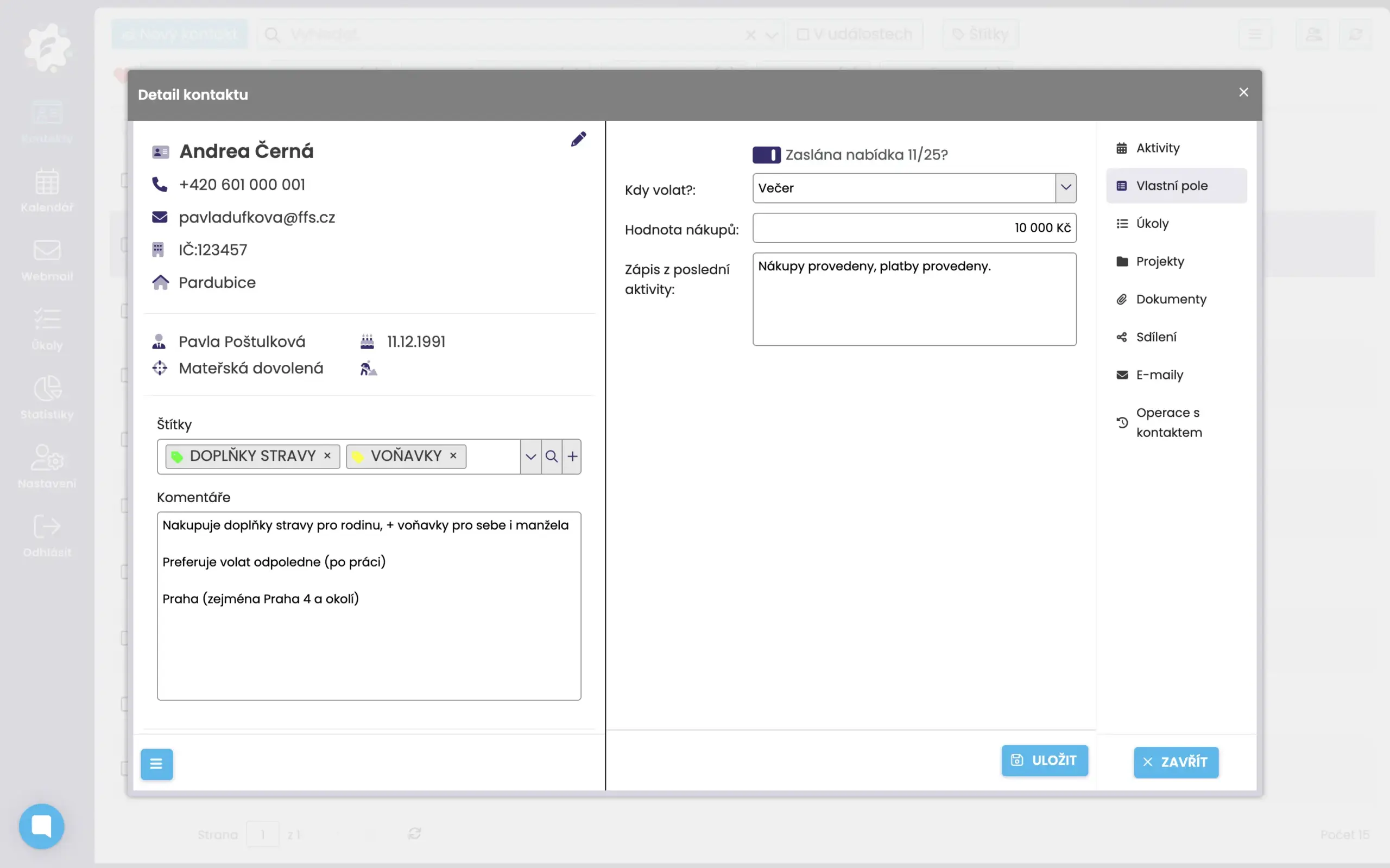The width and height of the screenshot is (1390, 868).
Task: Open the Dokumenty tab
Action: pyautogui.click(x=1171, y=299)
